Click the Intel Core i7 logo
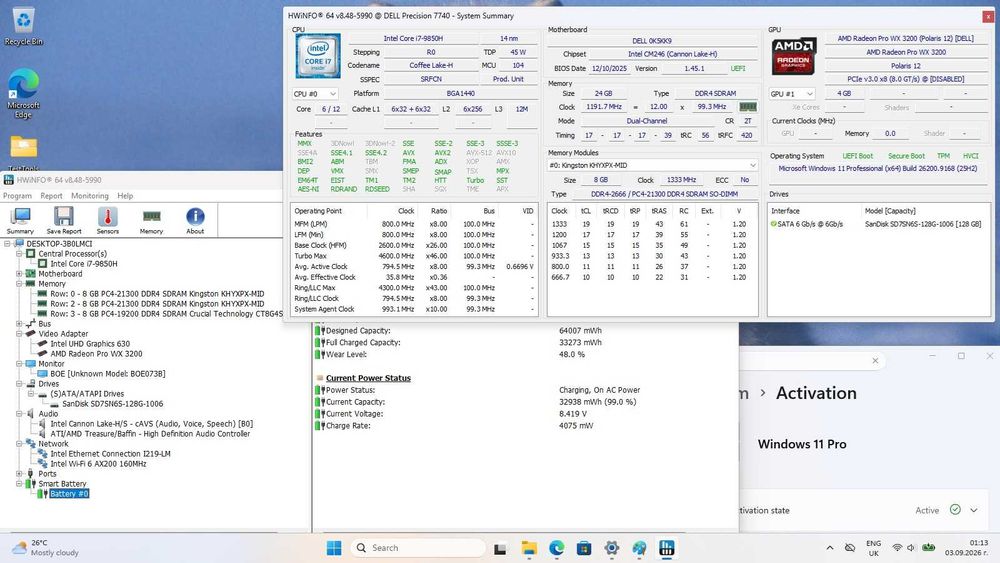This screenshot has width=1000, height=563. (x=318, y=56)
